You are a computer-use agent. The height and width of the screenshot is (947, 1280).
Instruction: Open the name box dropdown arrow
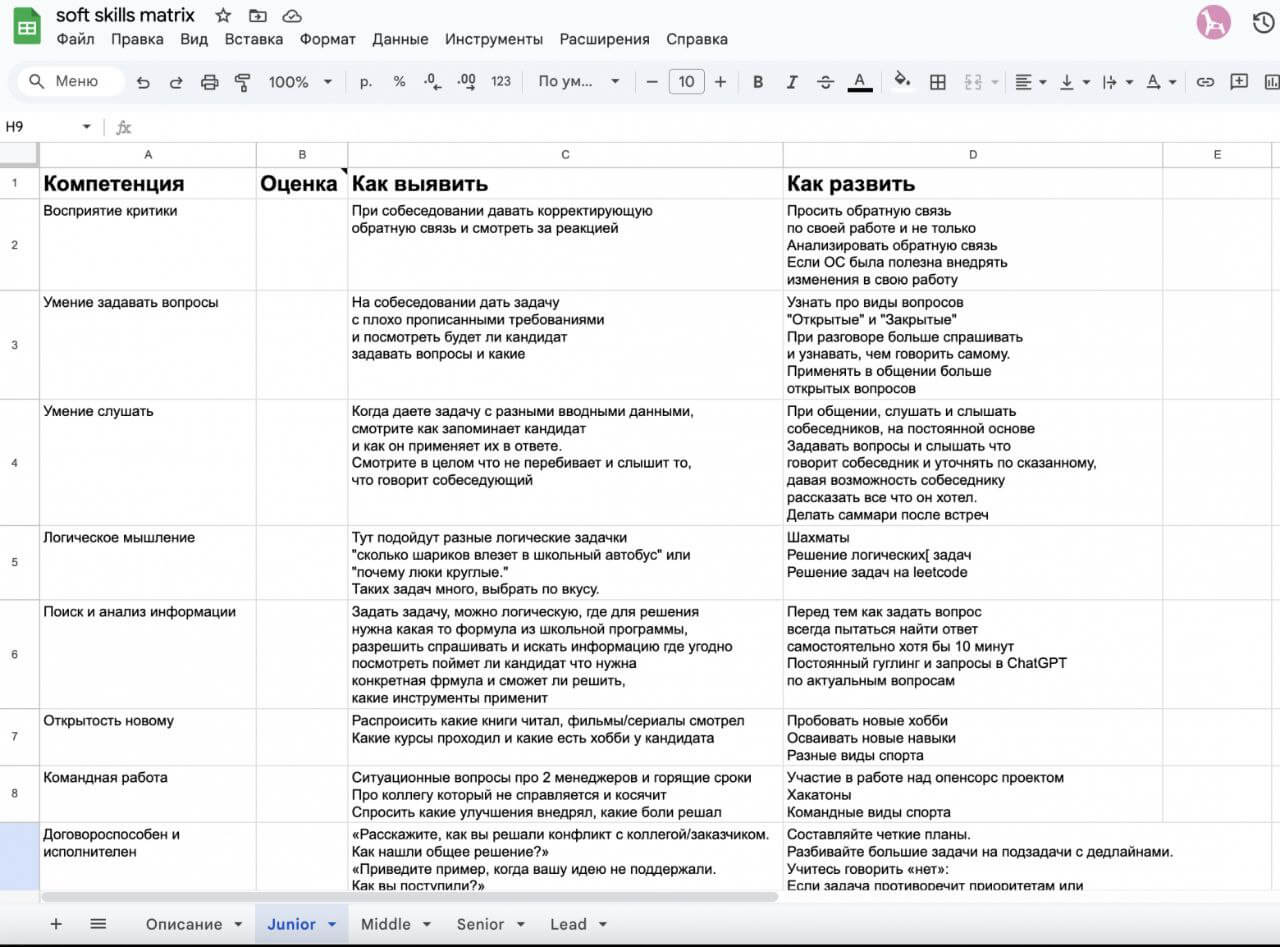pos(86,127)
